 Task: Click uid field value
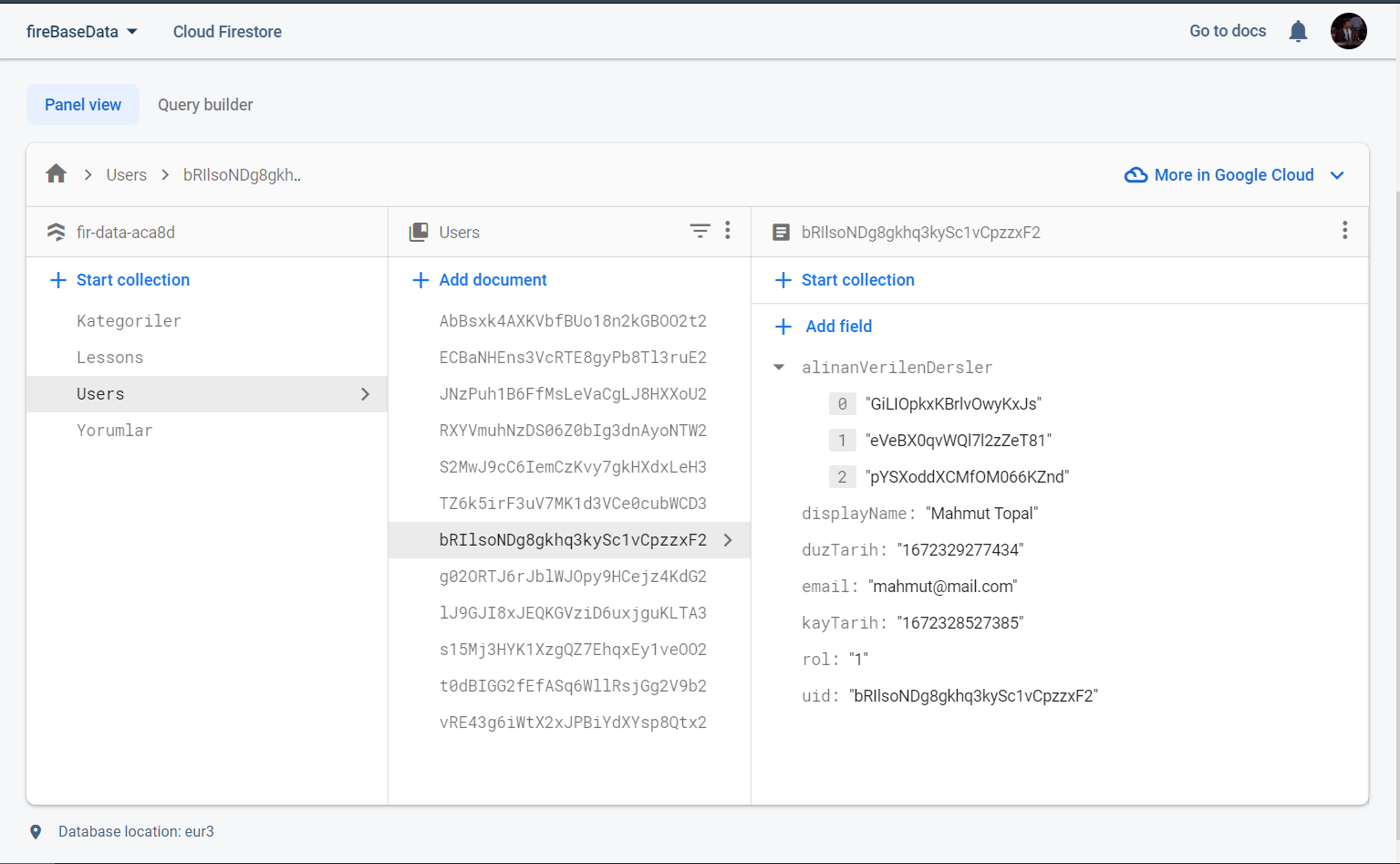(973, 696)
